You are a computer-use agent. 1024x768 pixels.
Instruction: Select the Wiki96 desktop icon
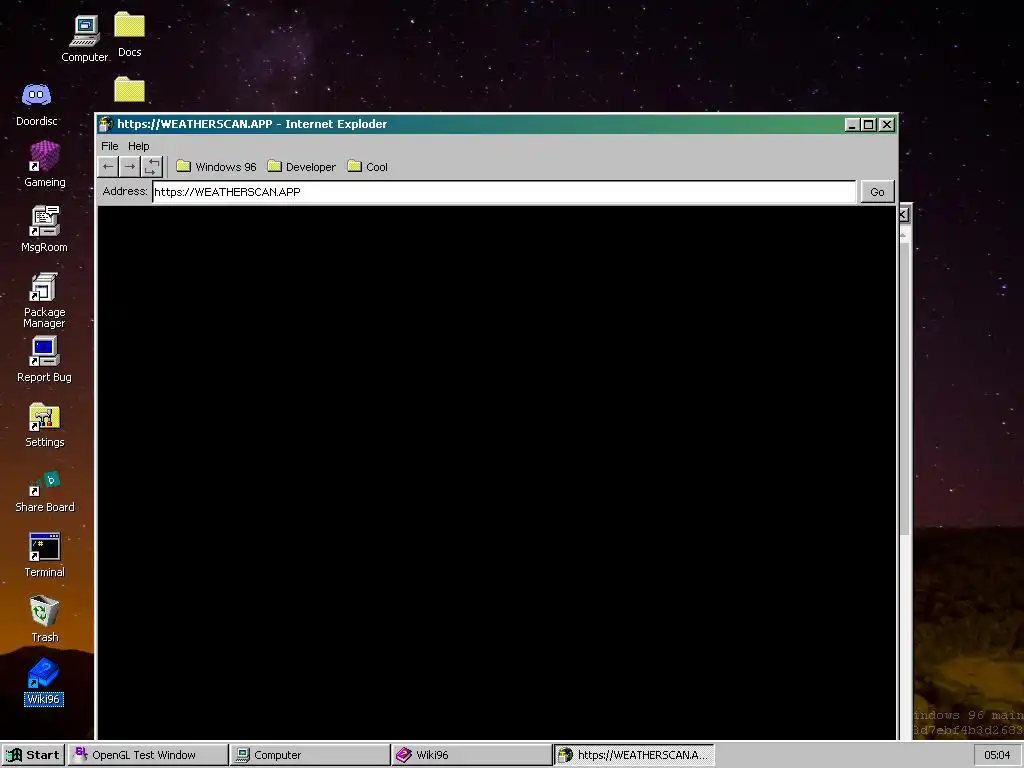(x=44, y=682)
